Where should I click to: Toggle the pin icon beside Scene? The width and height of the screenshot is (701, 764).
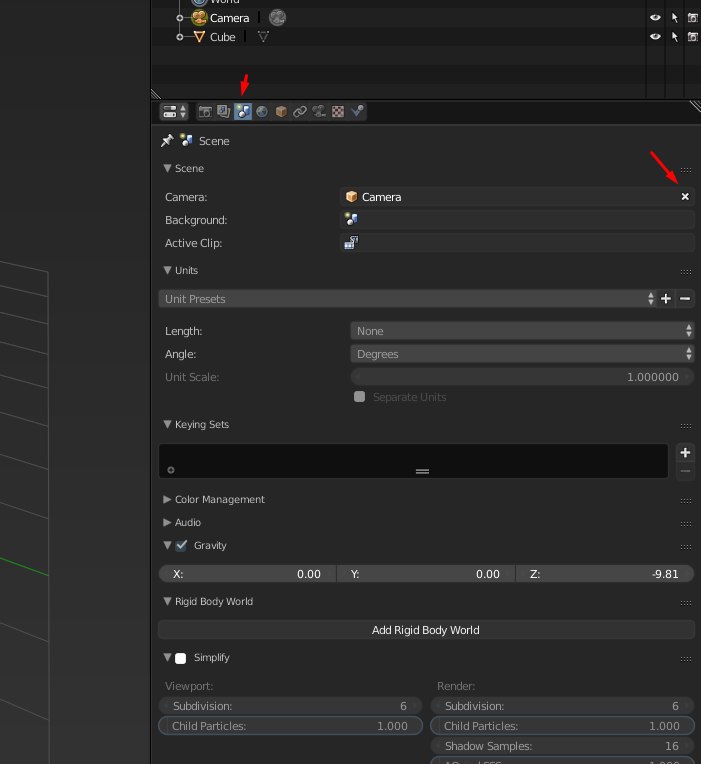(x=167, y=141)
